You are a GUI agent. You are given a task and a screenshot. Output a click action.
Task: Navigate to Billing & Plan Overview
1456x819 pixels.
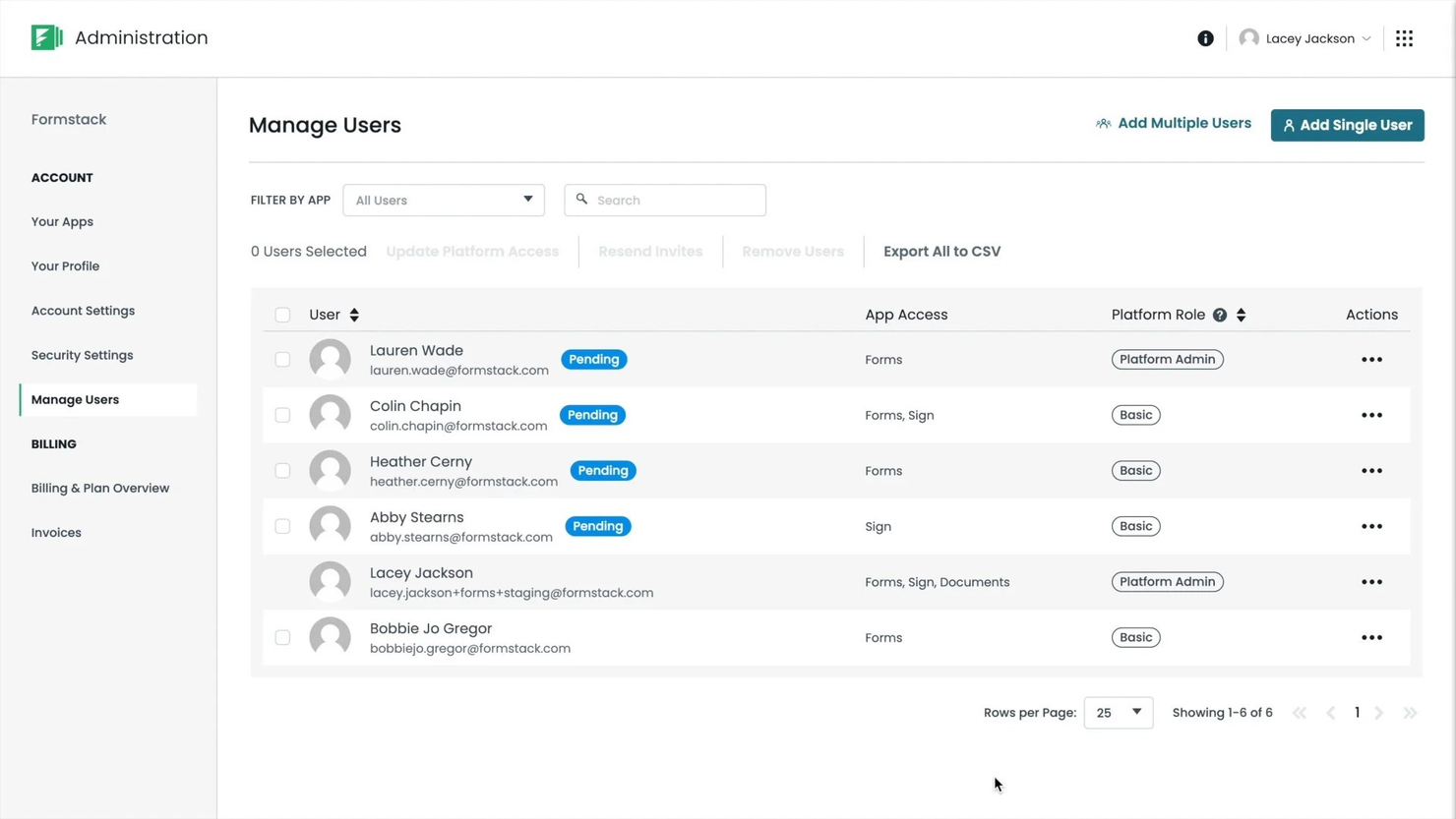coord(99,488)
